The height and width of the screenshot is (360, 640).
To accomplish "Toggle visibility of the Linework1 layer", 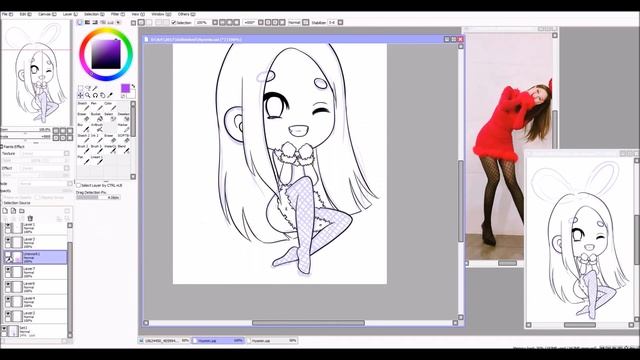I will pos(8,255).
